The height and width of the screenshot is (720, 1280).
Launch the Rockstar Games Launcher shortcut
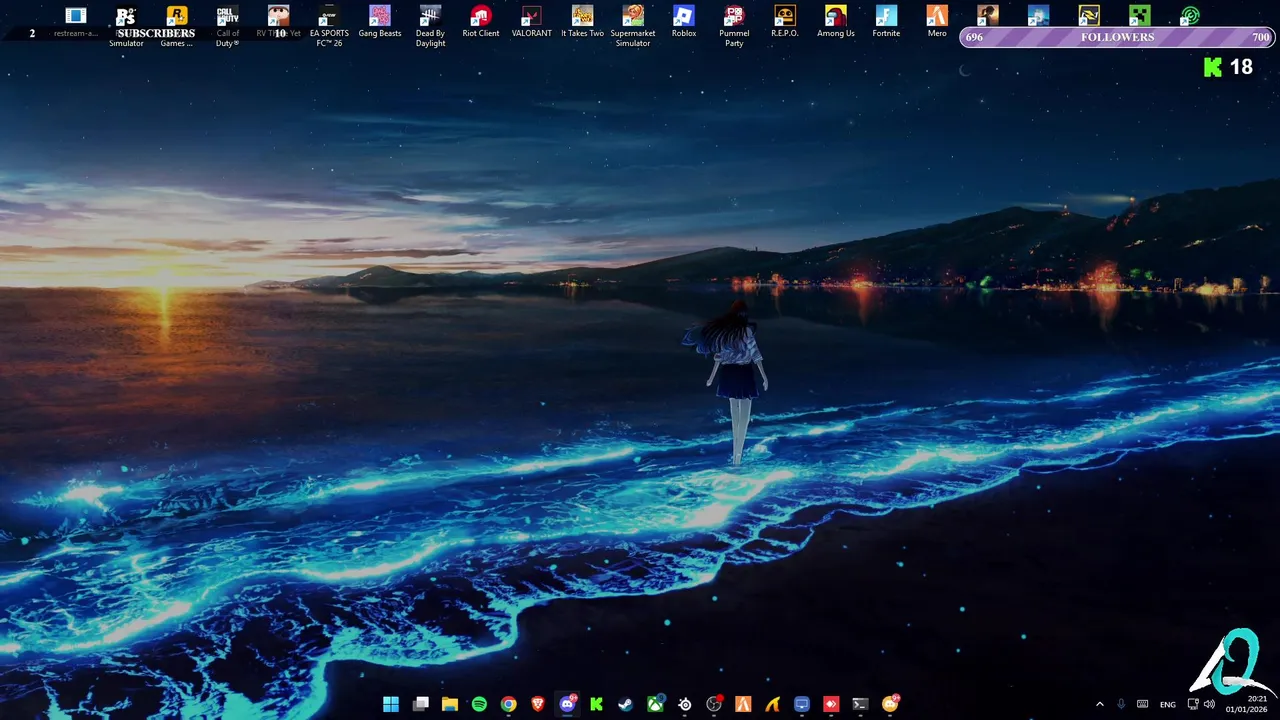coord(177,26)
